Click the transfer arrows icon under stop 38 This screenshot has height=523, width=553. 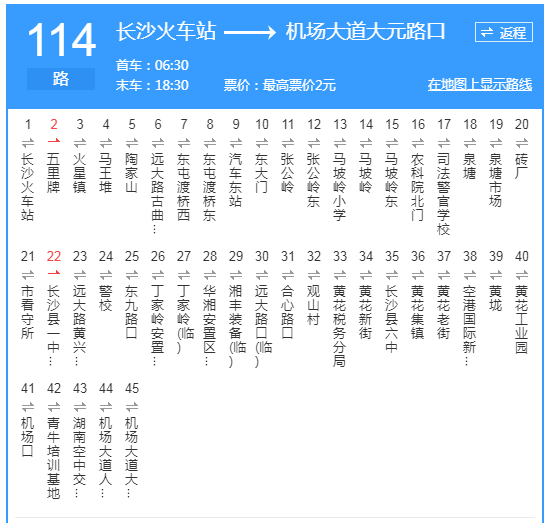[470, 275]
